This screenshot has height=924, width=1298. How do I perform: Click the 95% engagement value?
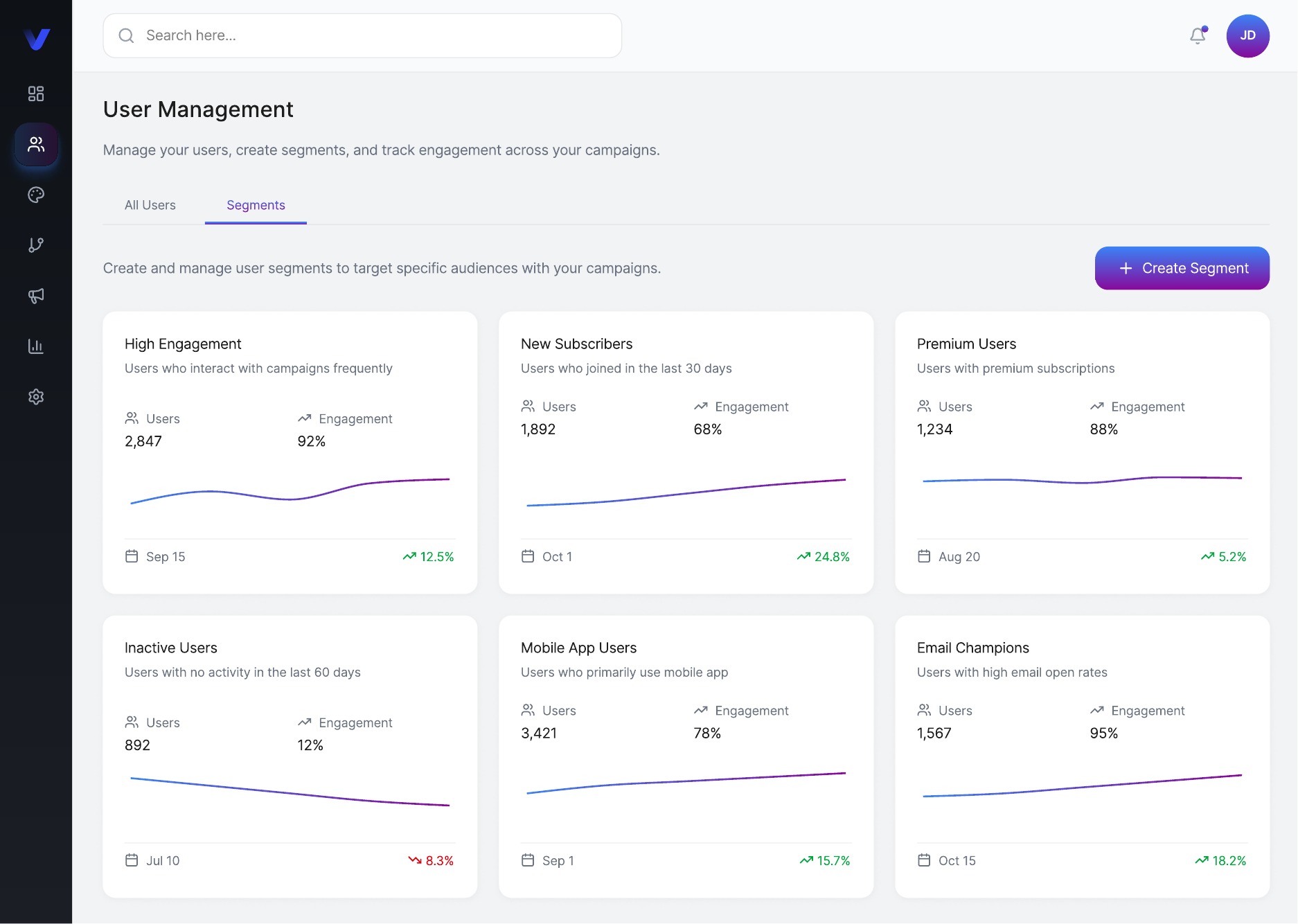point(1103,734)
